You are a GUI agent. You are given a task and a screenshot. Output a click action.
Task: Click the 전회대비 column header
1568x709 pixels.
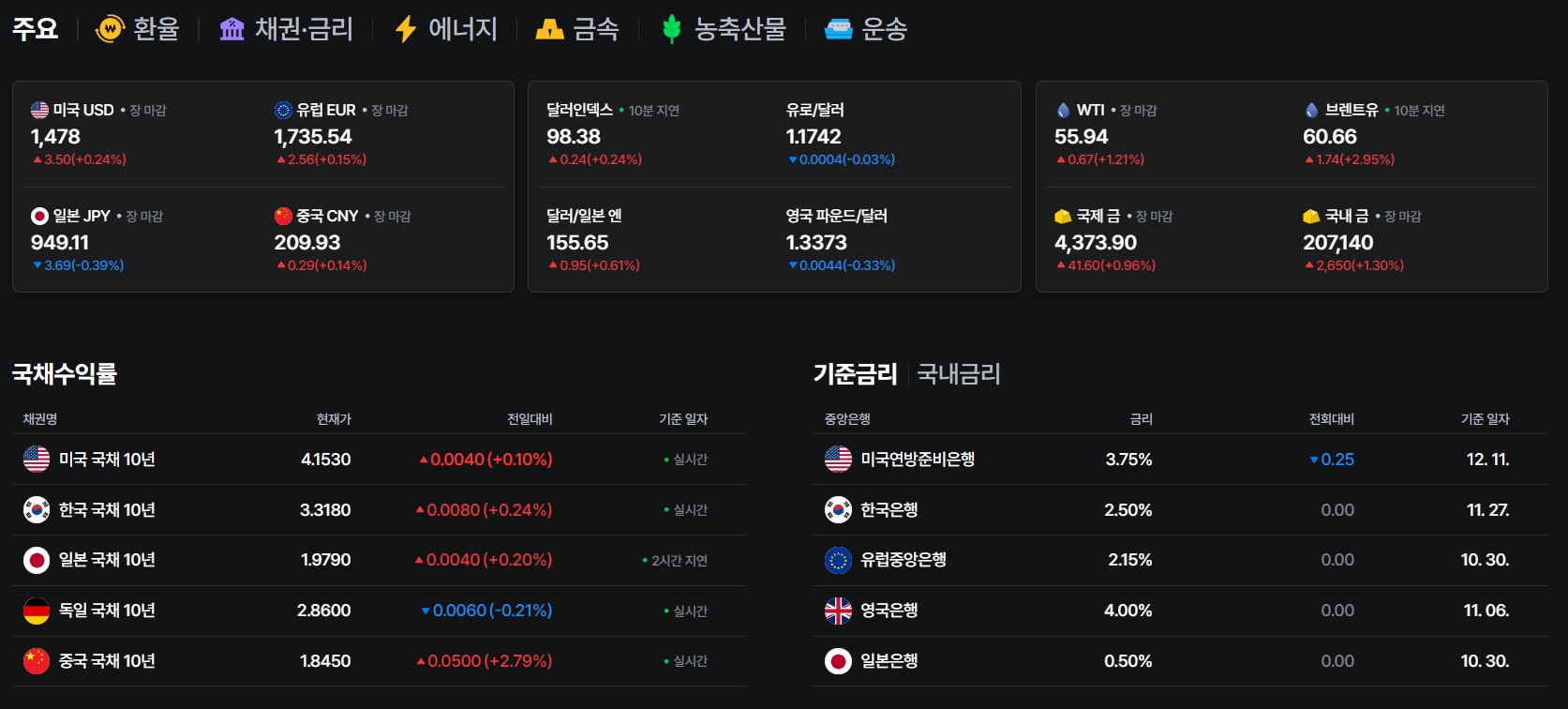pos(1332,419)
